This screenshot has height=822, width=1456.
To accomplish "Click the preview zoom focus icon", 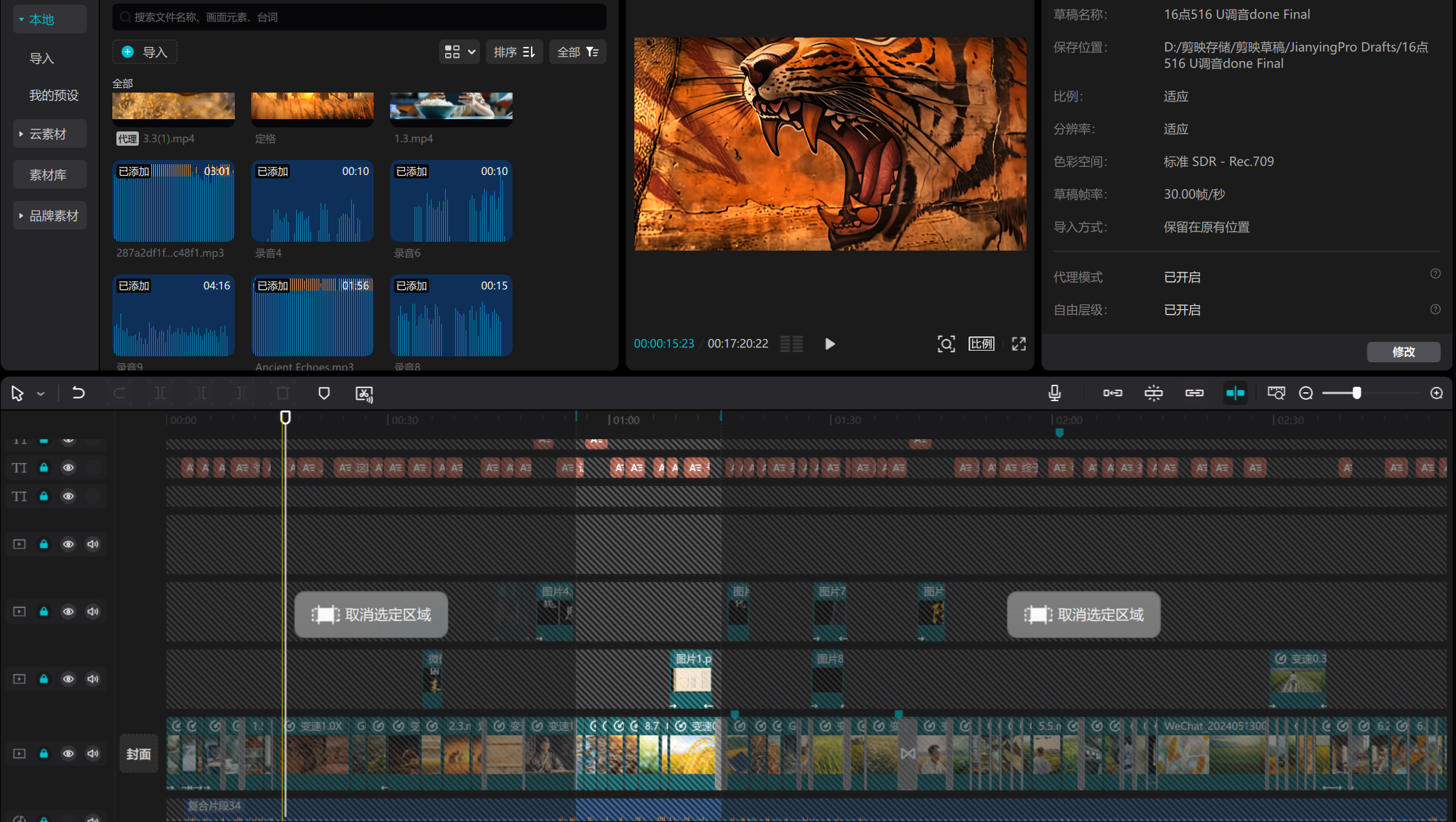I will point(946,344).
